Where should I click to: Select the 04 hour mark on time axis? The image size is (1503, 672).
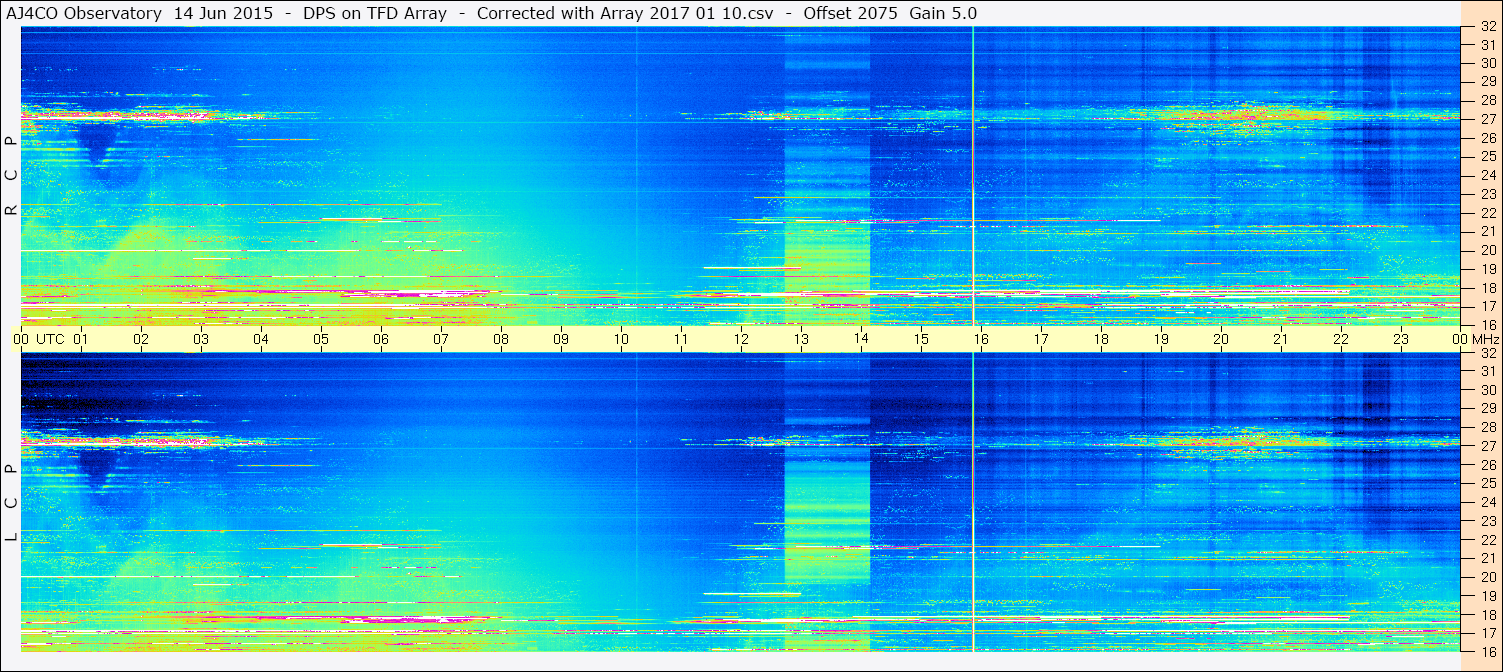[261, 339]
